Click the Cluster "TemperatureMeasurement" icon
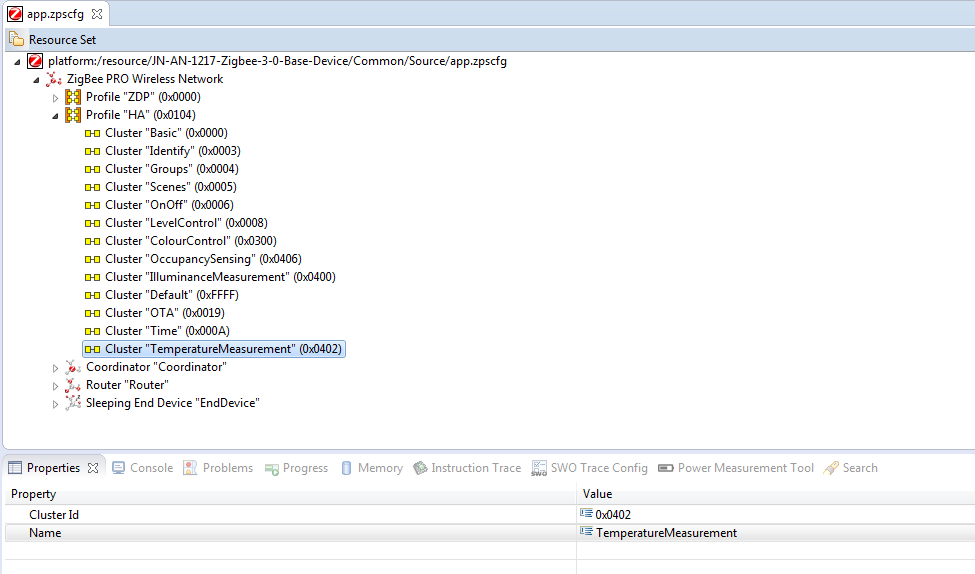The height and width of the screenshot is (574, 975). pyautogui.click(x=92, y=349)
